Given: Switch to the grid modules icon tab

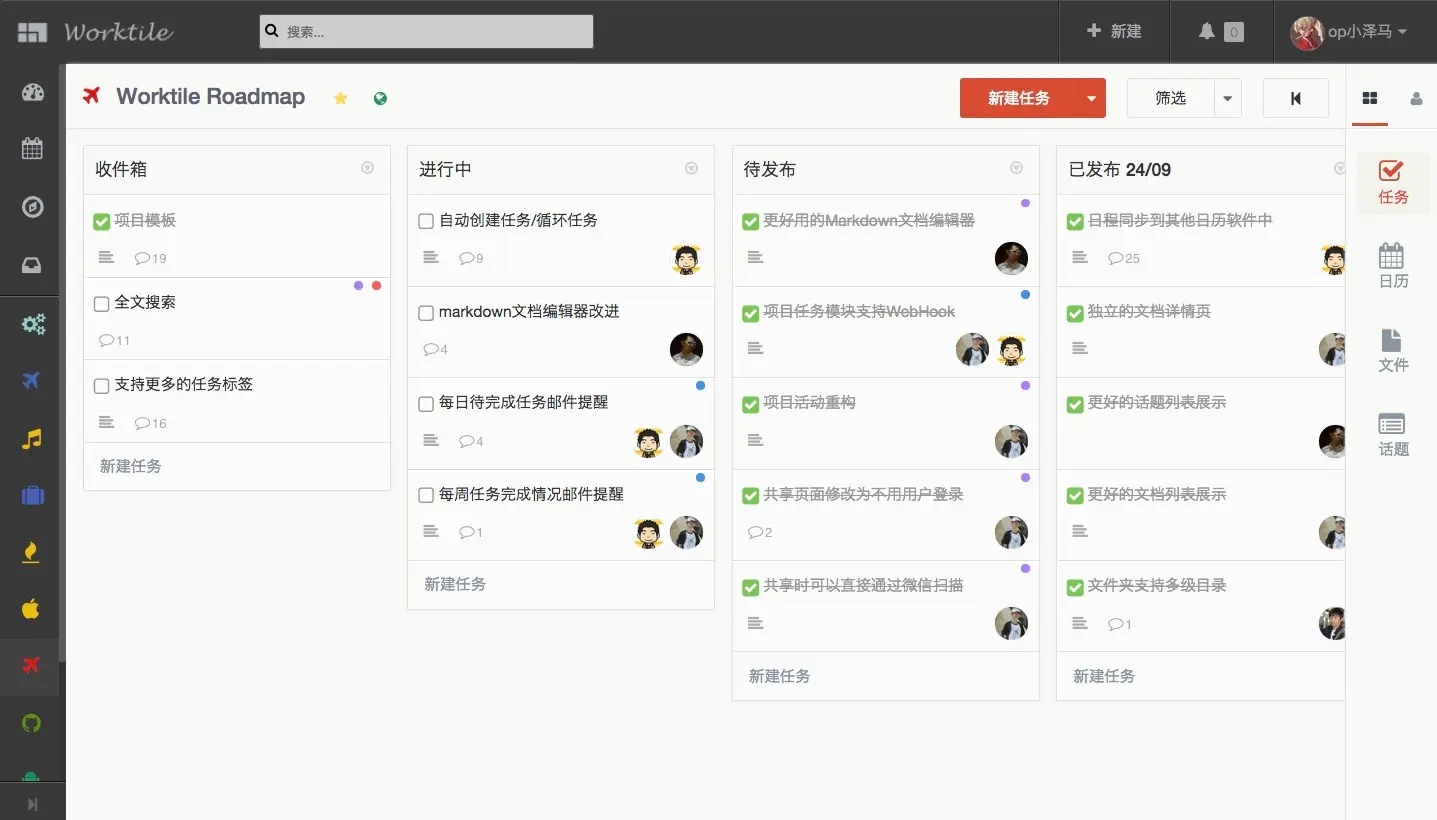Looking at the screenshot, I should coord(1370,98).
